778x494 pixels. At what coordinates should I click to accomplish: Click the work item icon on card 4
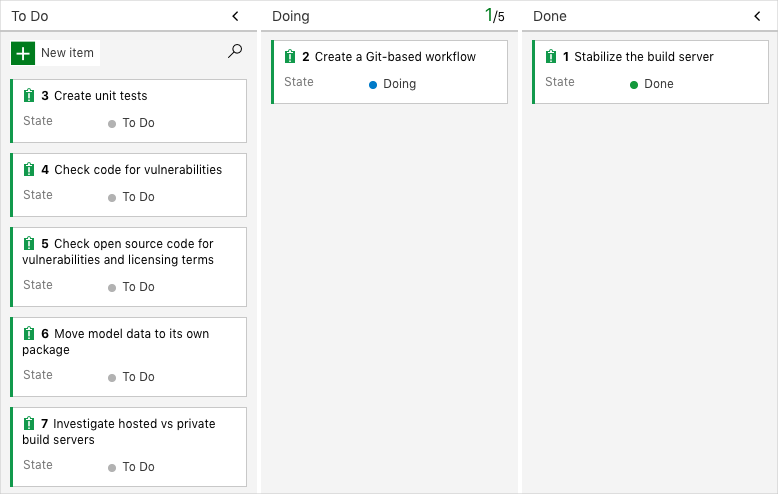[x=29, y=170]
